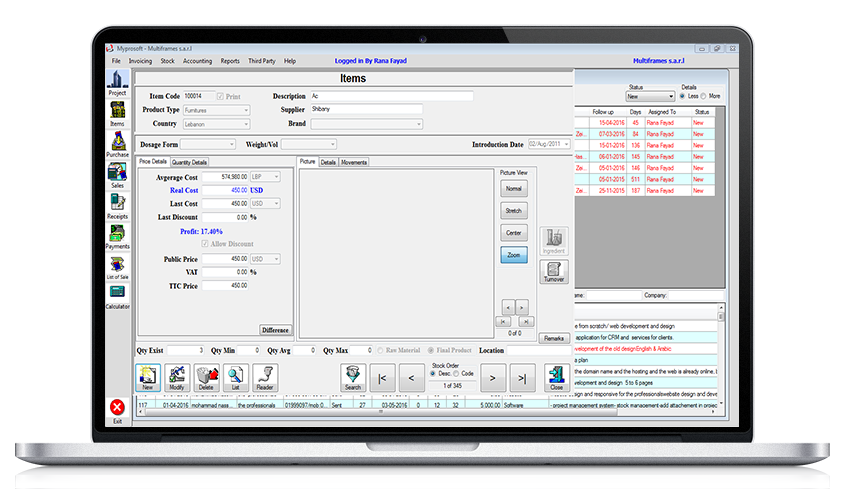Open the Project module in sidebar

pyautogui.click(x=117, y=82)
